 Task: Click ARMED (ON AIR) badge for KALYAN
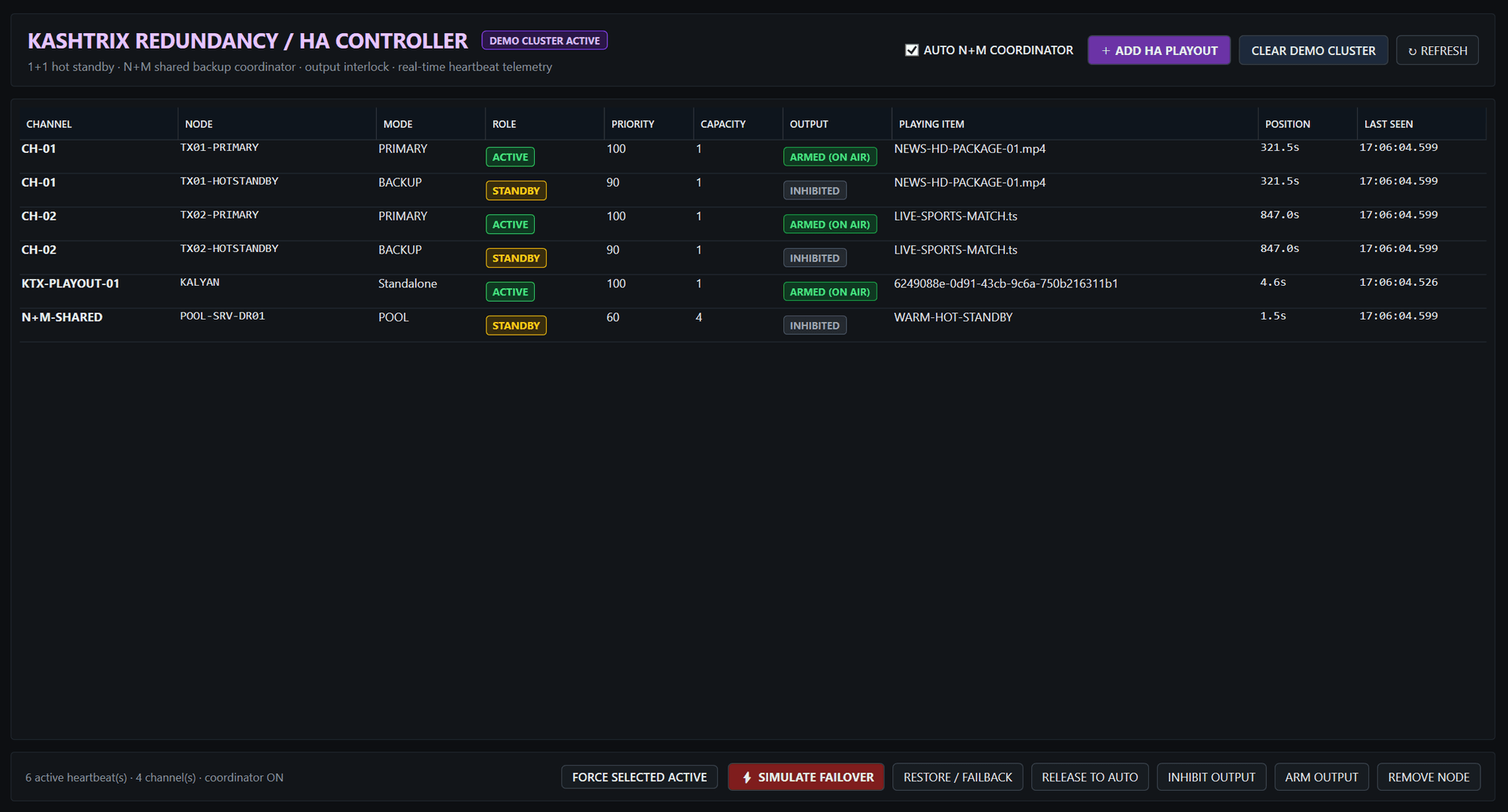(x=829, y=292)
